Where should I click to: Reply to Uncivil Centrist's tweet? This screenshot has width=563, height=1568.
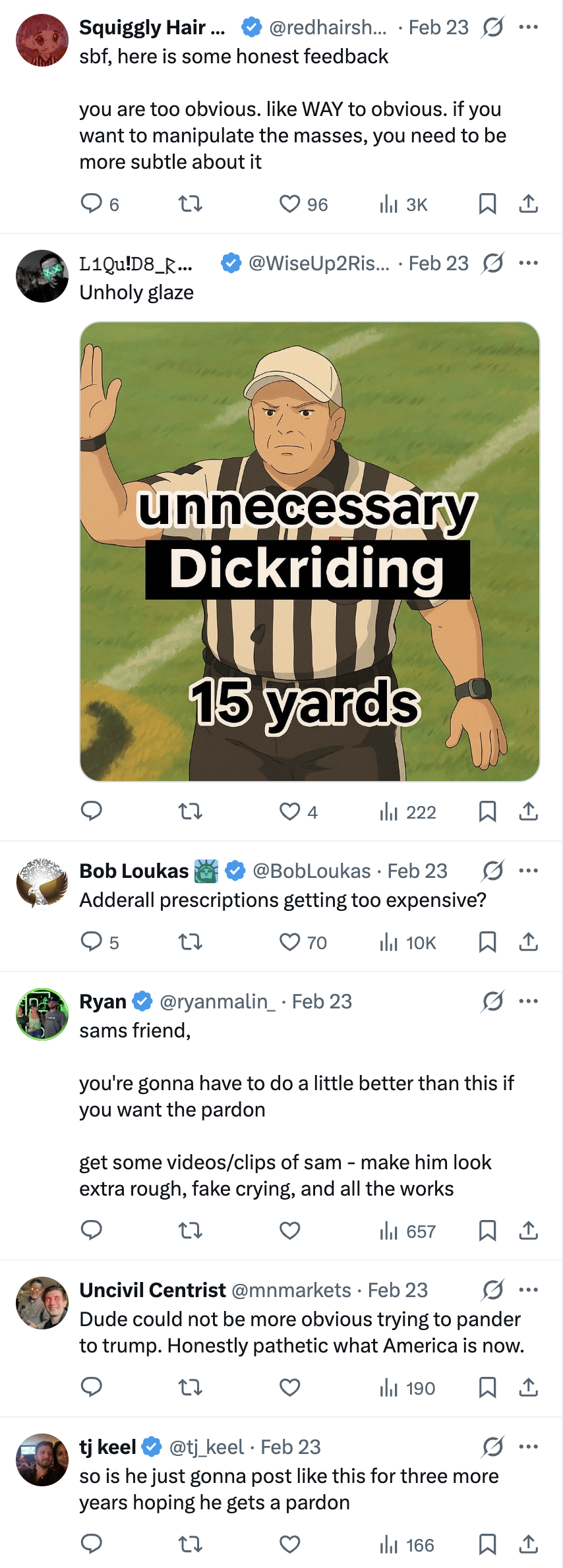pos(92,1387)
